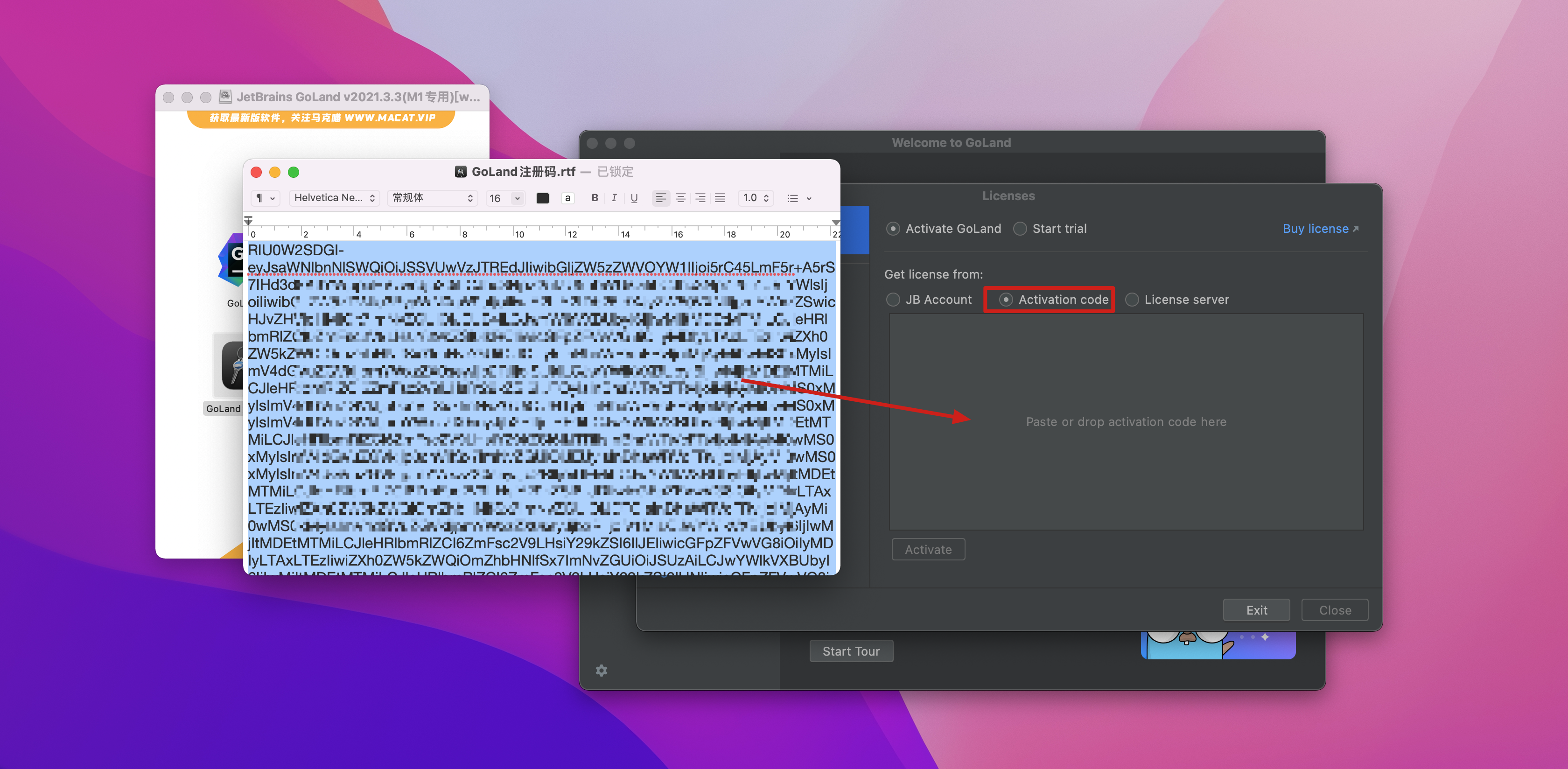
Task: Justify the text
Action: coord(720,198)
